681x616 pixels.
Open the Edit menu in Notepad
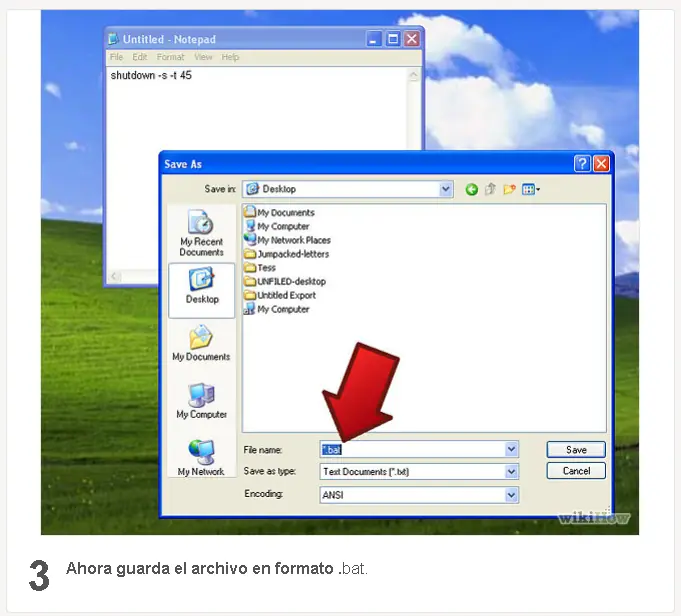pyautogui.click(x=139, y=57)
